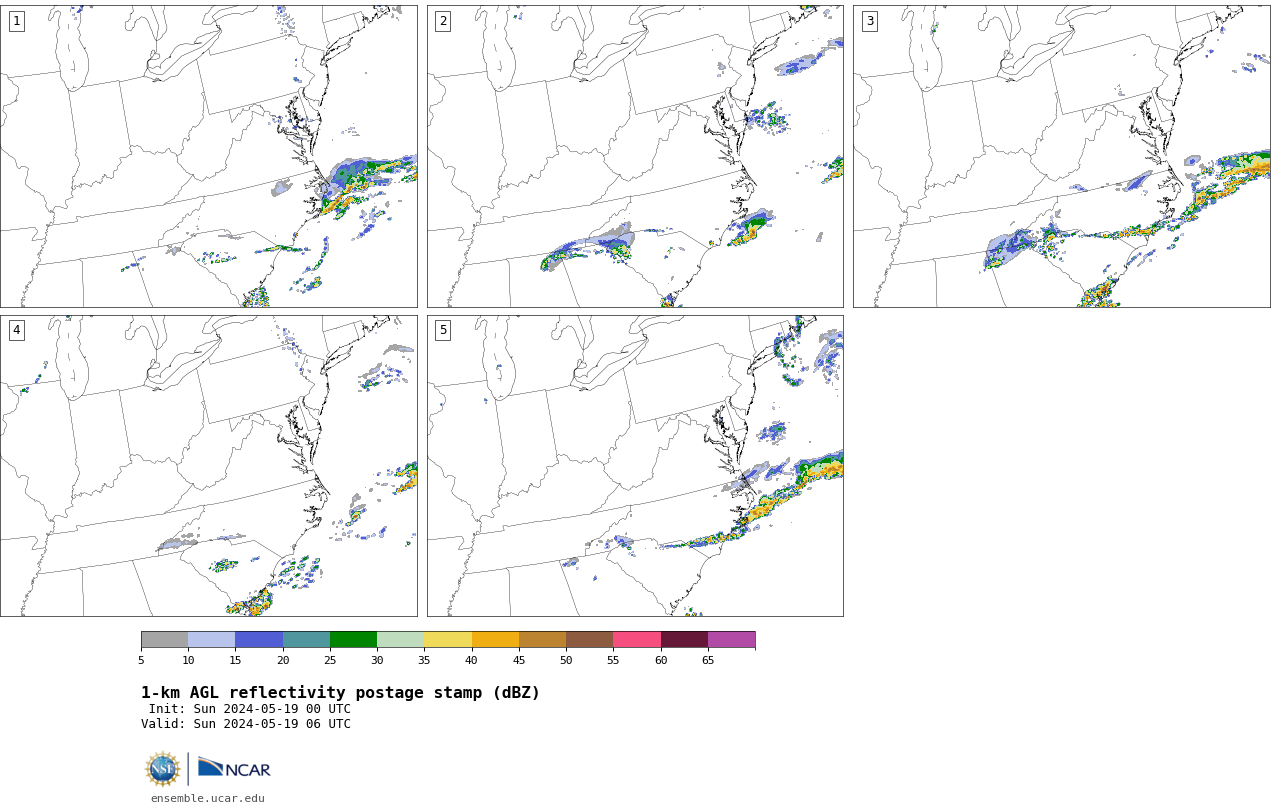Select the tan 45-50 dBZ swatch
Image resolution: width=1280 pixels, height=809 pixels.
pos(542,640)
